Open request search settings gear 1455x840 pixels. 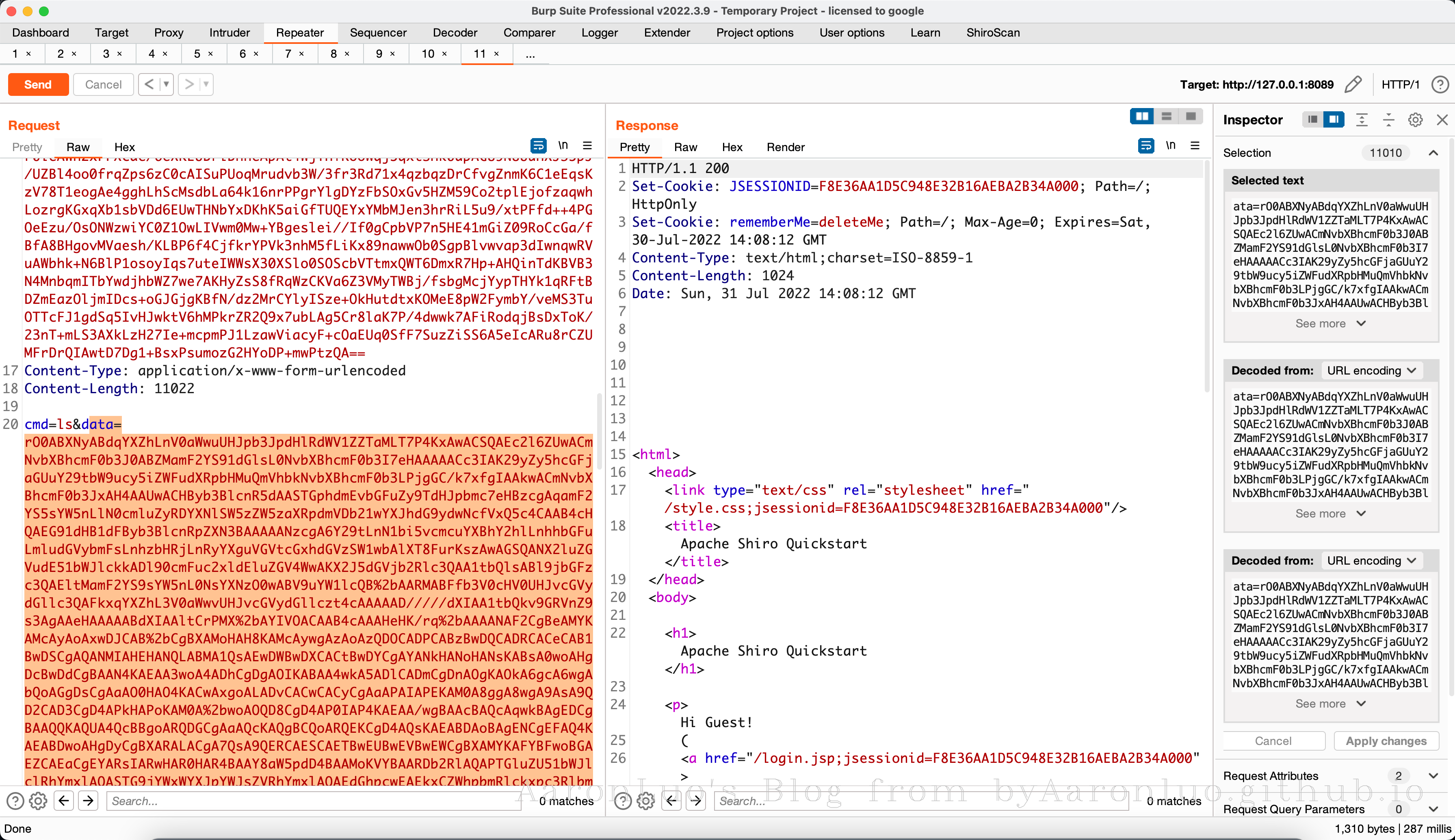(38, 801)
